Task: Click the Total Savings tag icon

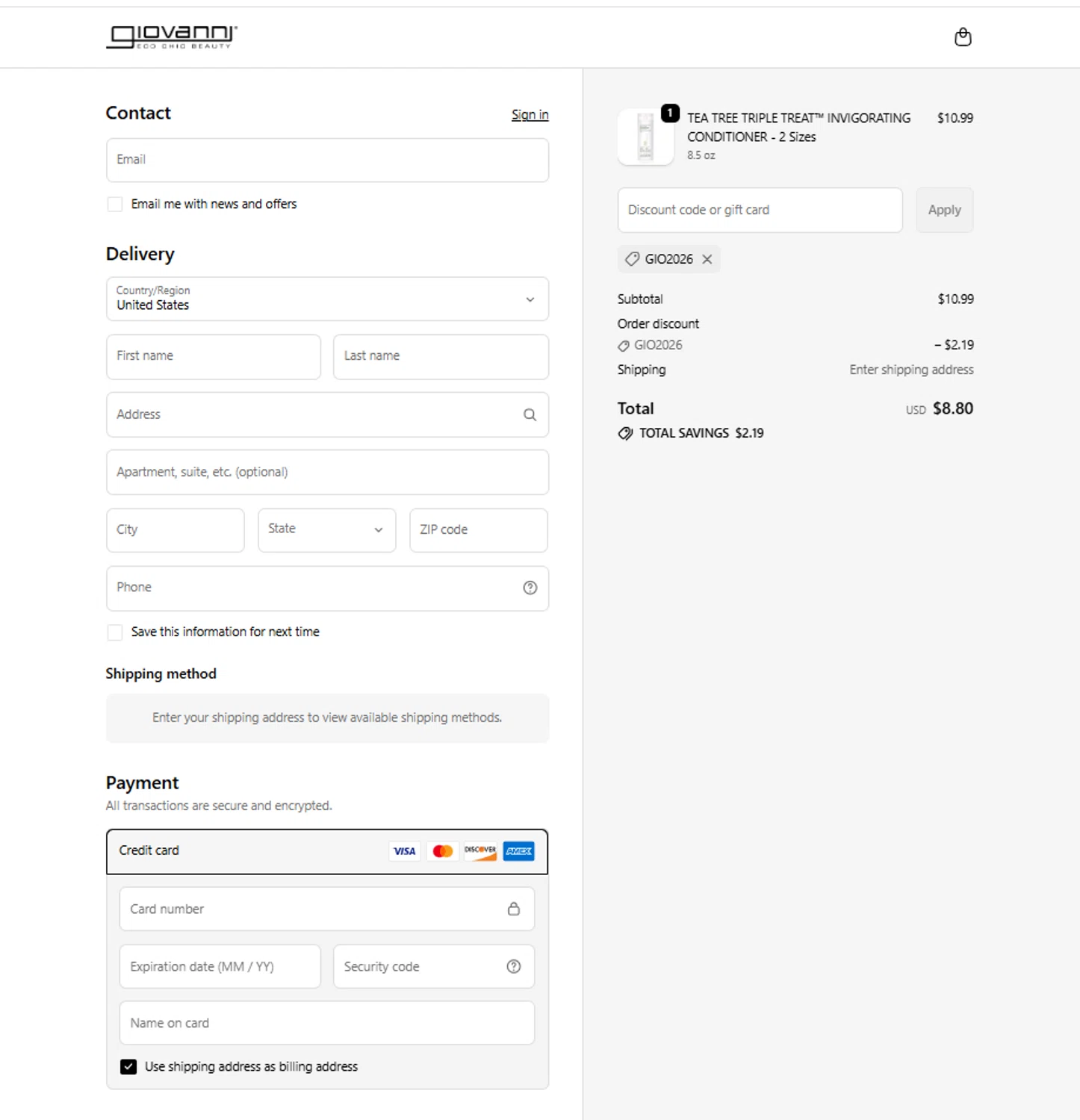Action: pos(625,433)
